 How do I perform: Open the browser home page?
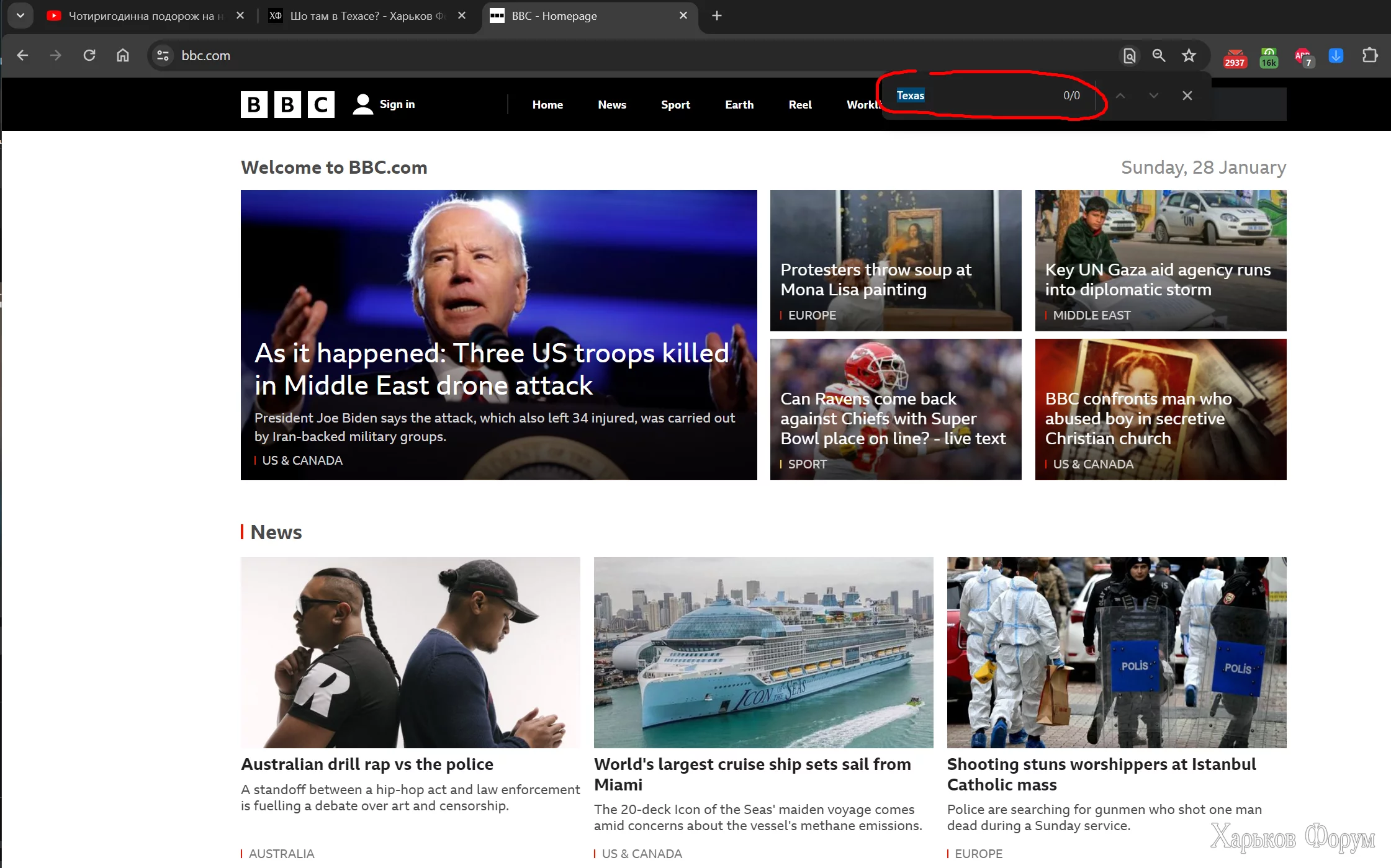(x=123, y=55)
